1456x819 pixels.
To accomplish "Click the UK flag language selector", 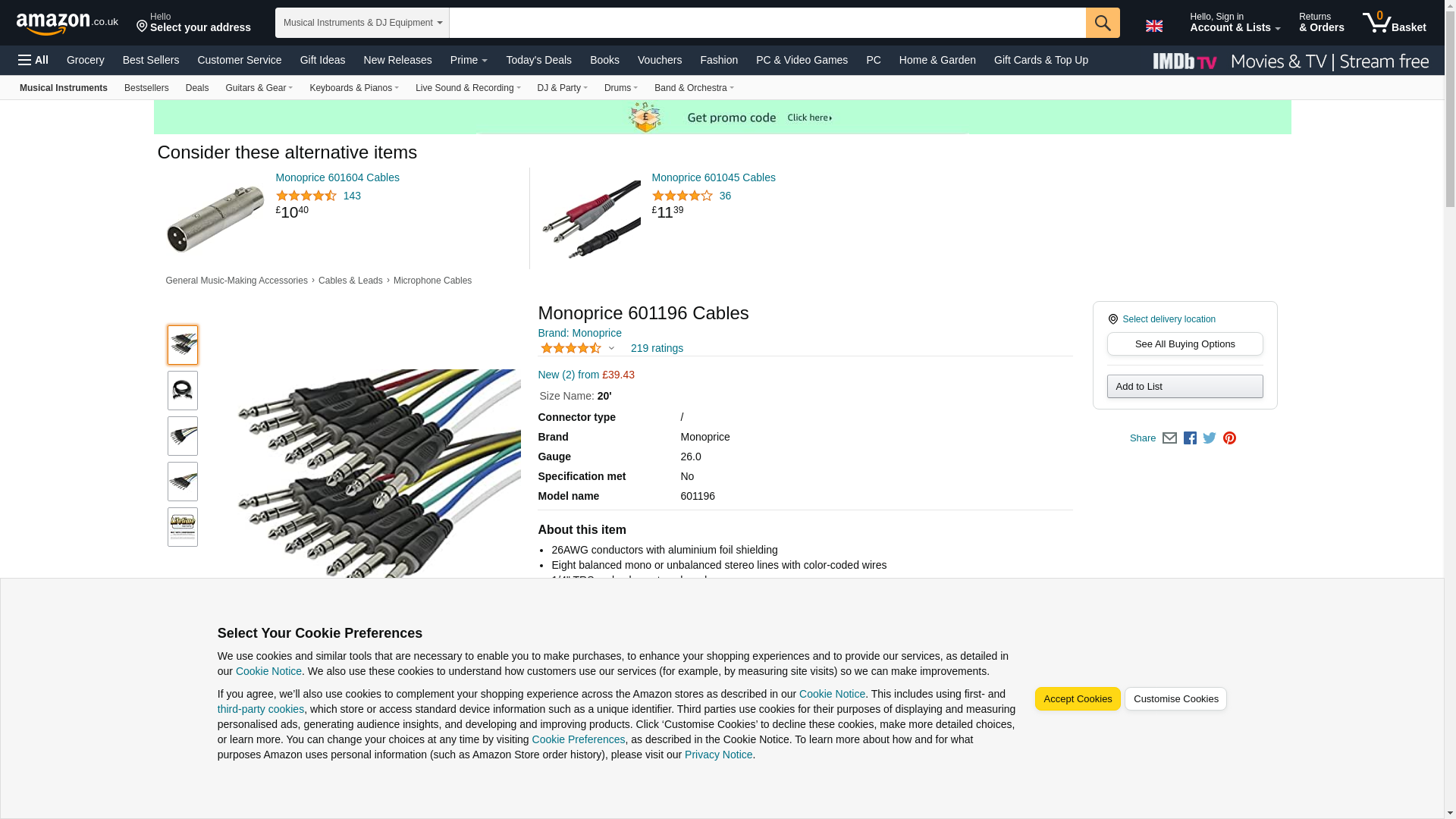I will click(x=1153, y=26).
